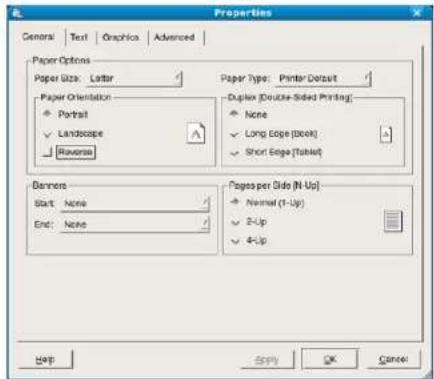Open the Paper Type dropdown
The width and height of the screenshot is (434, 379).
pyautogui.click(x=323, y=79)
